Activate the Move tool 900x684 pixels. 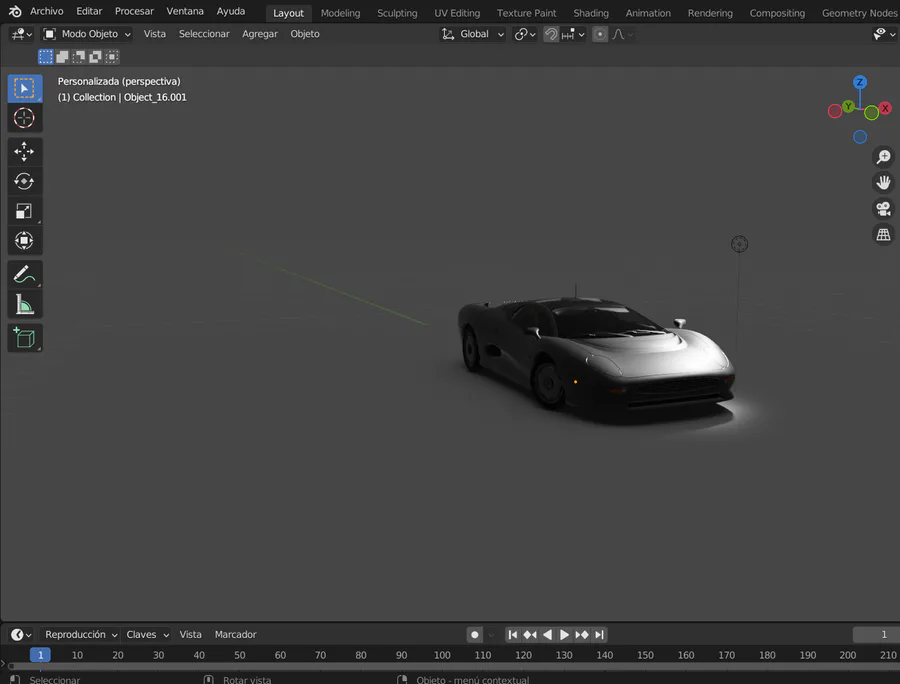(25, 151)
